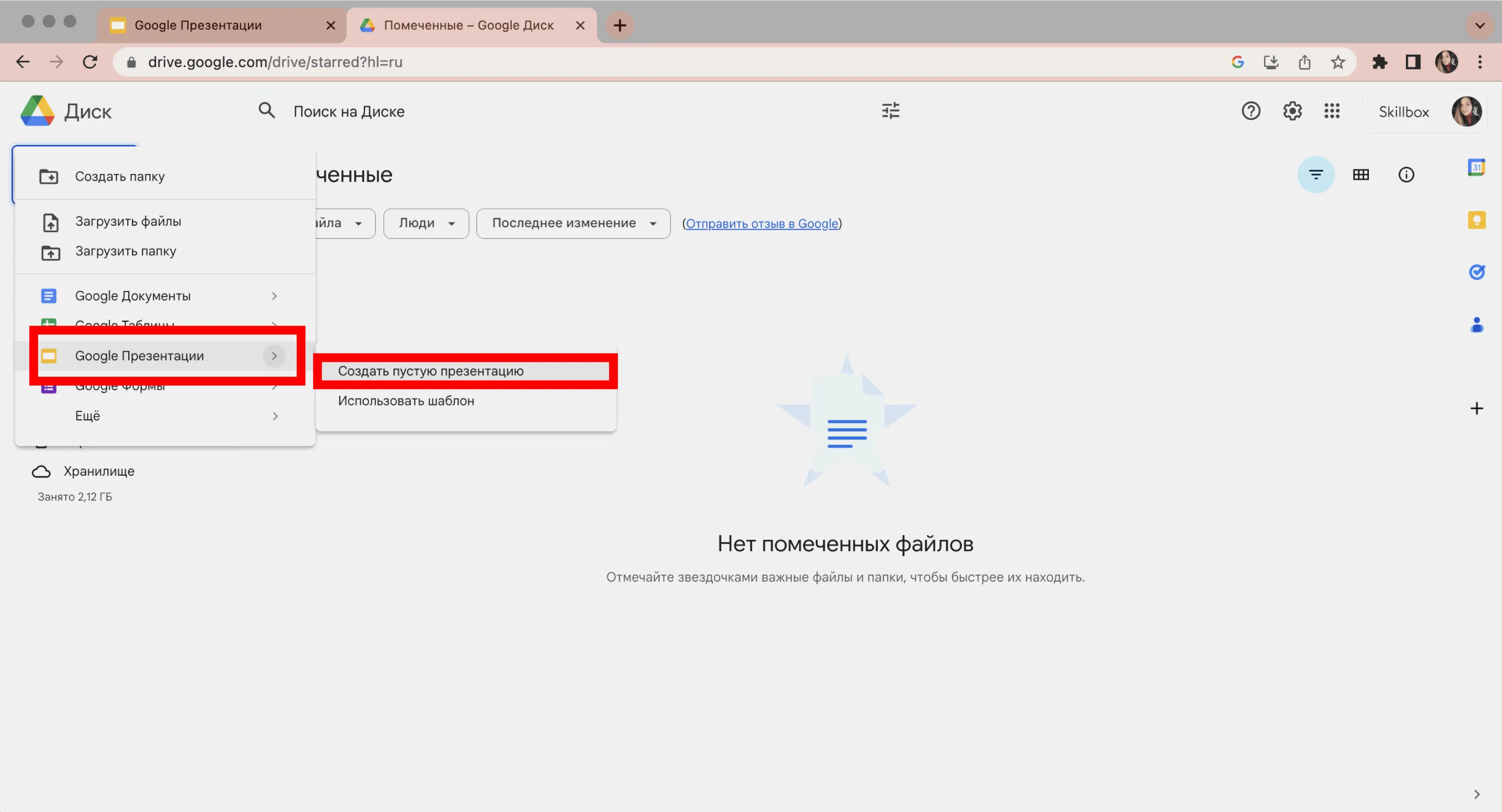
Task: Bookmark this page with star icon
Action: (x=1338, y=62)
